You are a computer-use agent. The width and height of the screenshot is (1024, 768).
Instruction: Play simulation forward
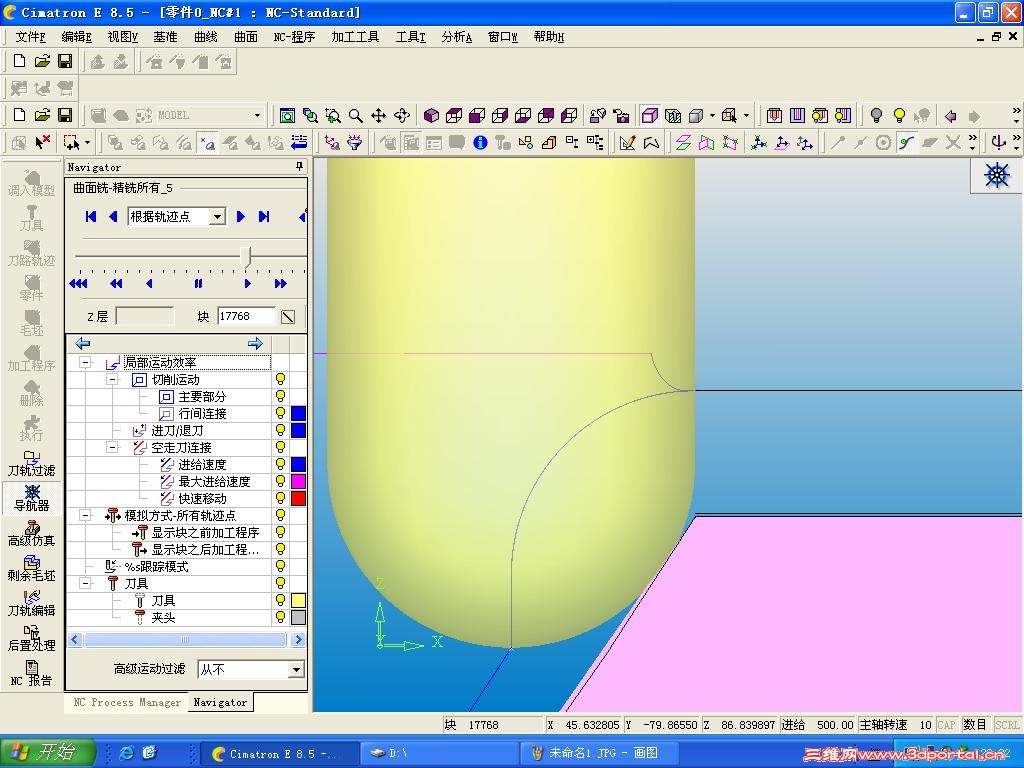coord(247,283)
